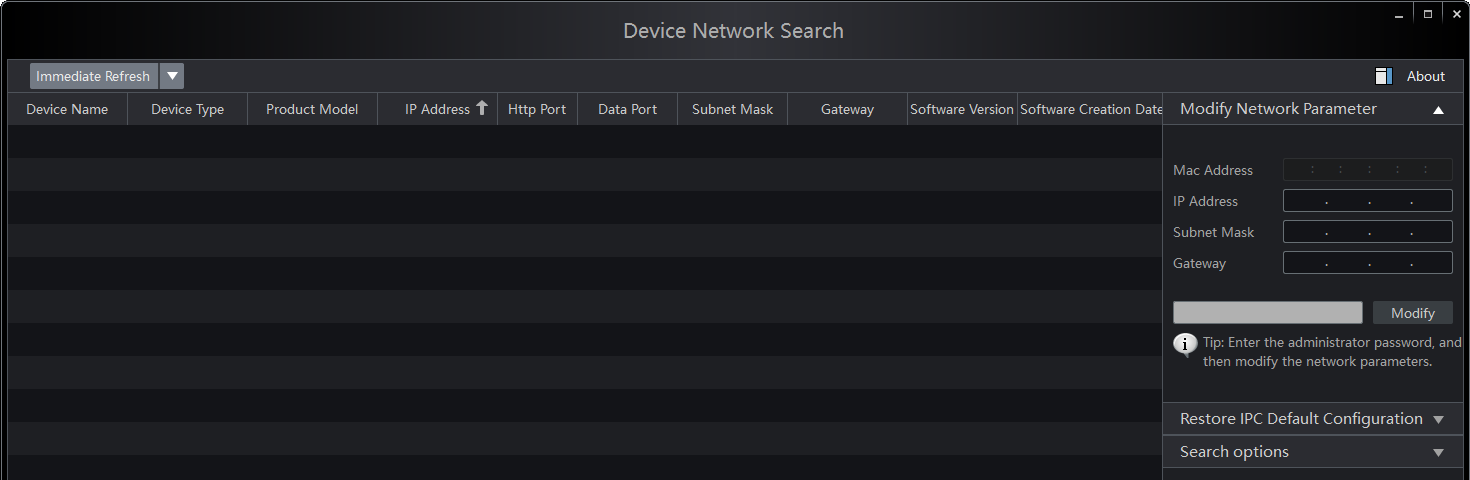Sort by Software Version column
Screen dimensions: 1470x480
pos(962,109)
